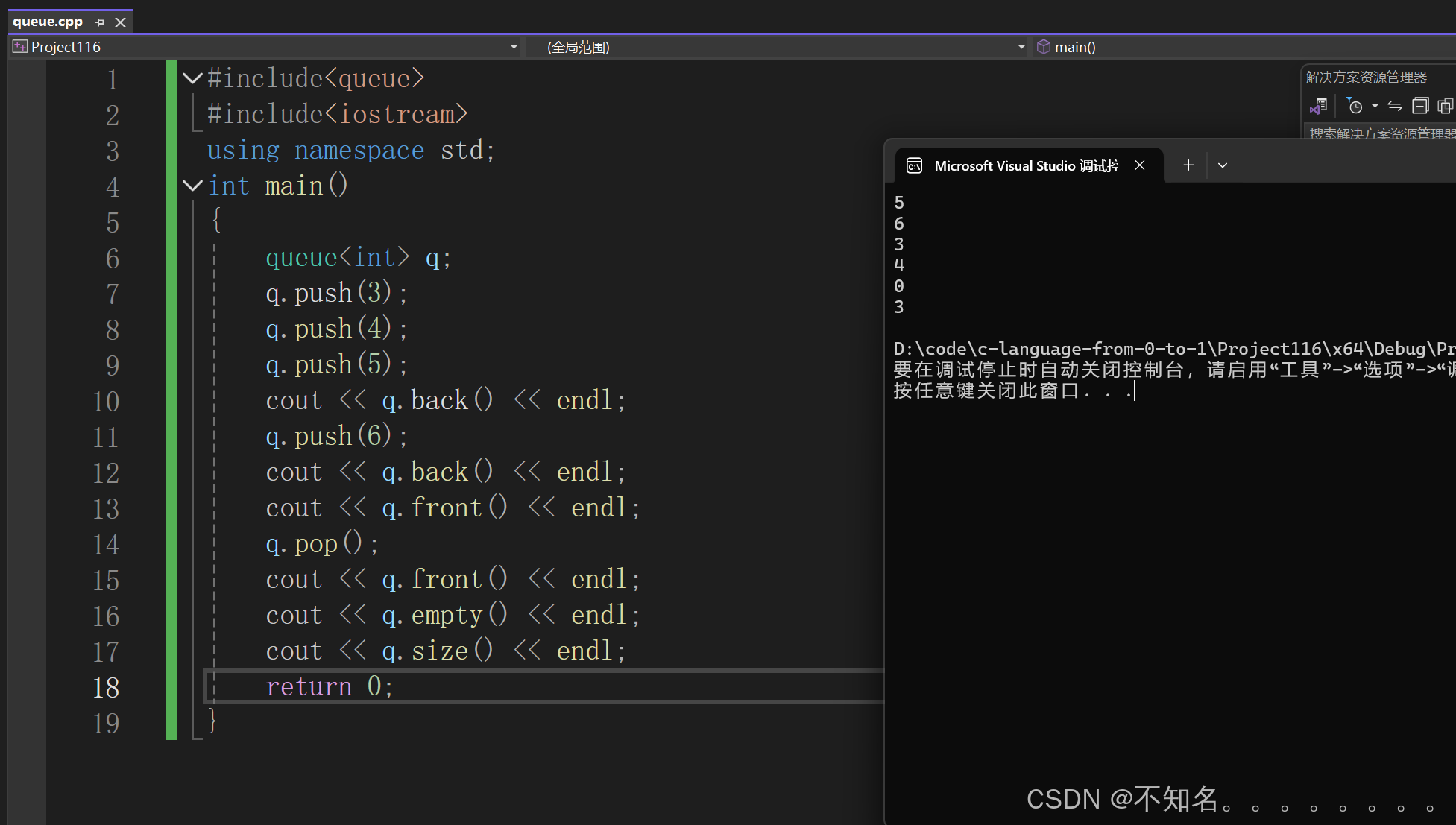Click the pin icon on queue.cpp tab
1456x825 pixels.
pos(99,22)
